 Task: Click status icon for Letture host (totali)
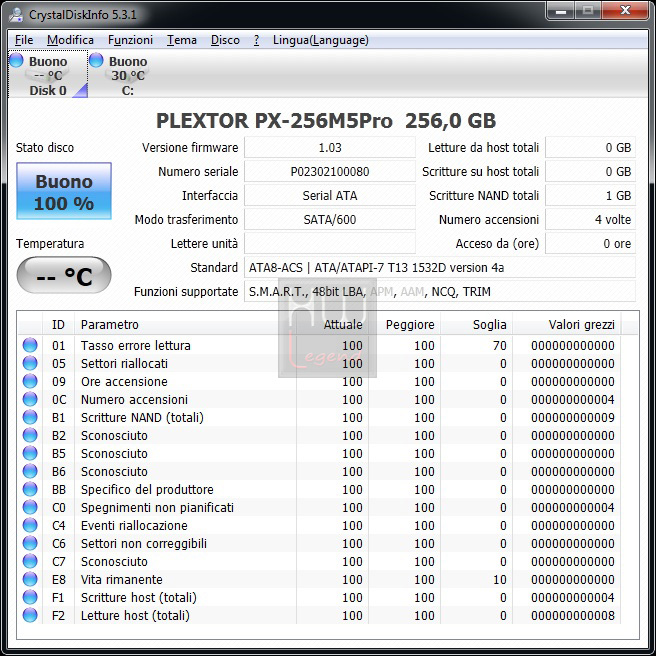pyautogui.click(x=30, y=615)
